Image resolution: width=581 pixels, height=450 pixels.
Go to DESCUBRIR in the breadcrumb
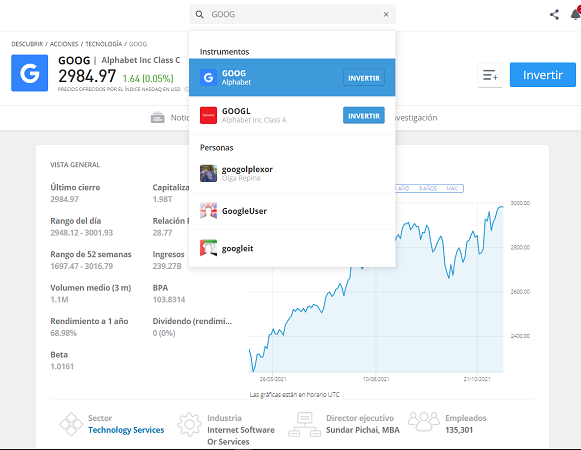coord(27,44)
